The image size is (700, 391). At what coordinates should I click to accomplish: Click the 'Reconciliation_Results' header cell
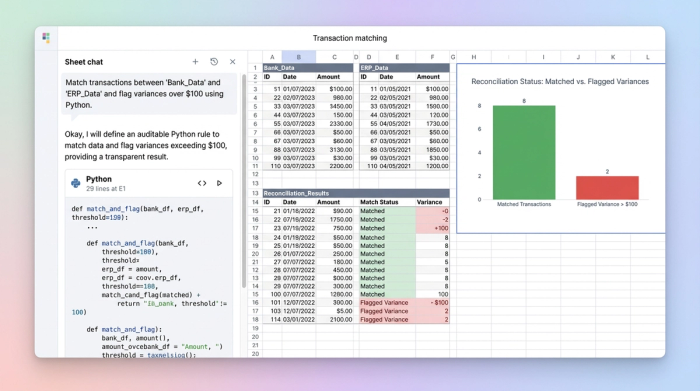click(356, 193)
